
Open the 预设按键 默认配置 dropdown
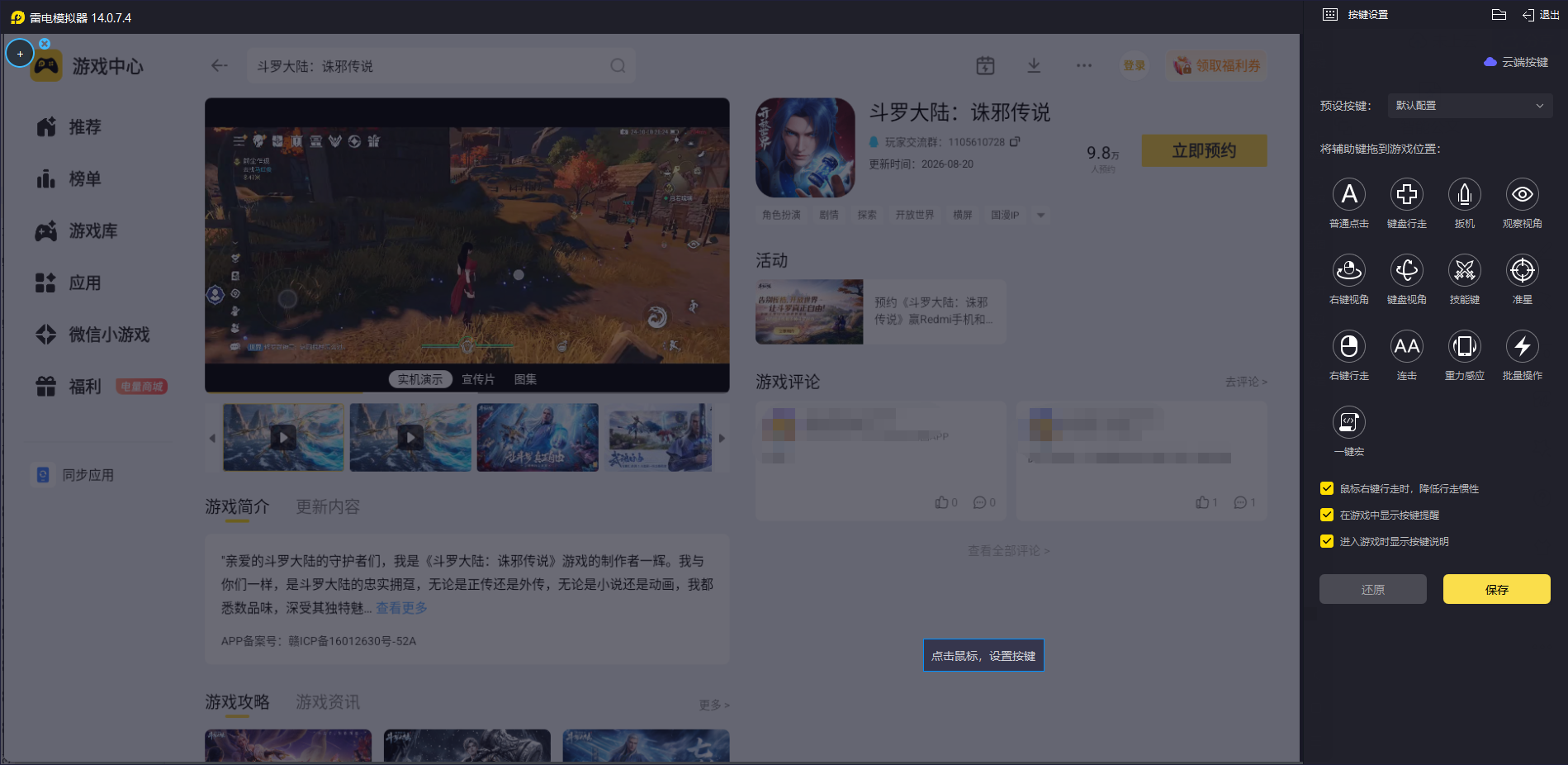[1470, 106]
